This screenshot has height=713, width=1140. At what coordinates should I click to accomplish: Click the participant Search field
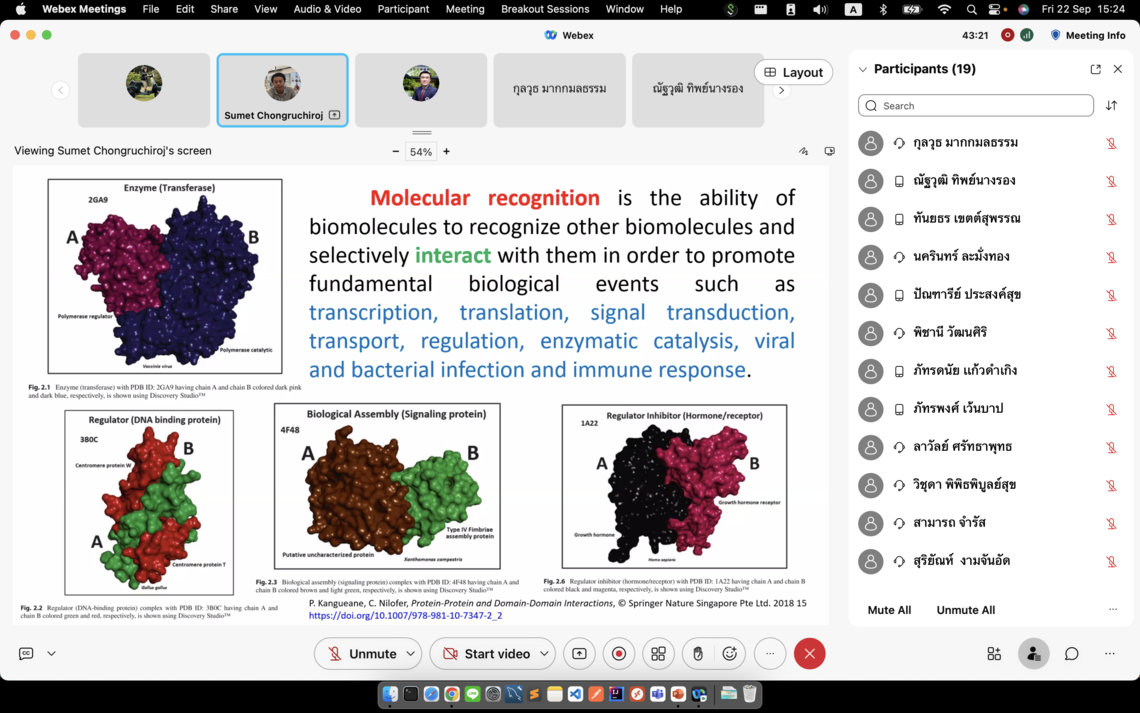tap(975, 106)
